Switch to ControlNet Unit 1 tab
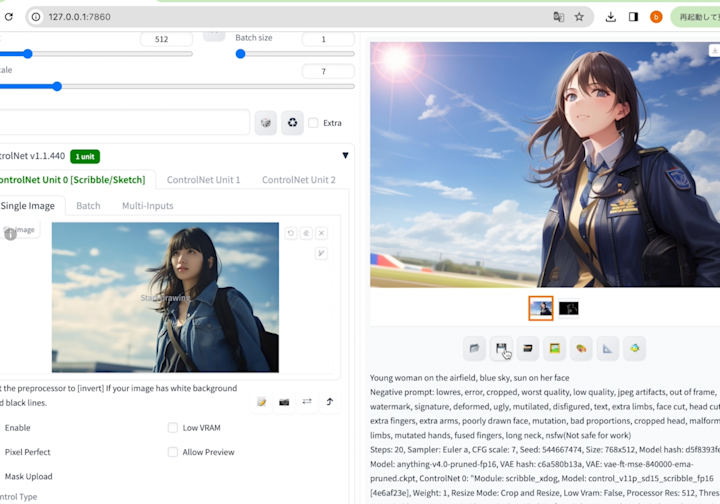 [203, 180]
